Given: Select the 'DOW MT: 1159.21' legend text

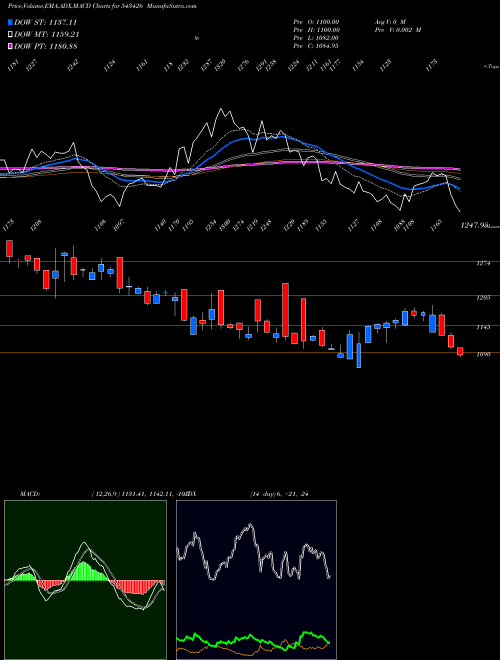Looking at the screenshot, I should (x=47, y=35).
